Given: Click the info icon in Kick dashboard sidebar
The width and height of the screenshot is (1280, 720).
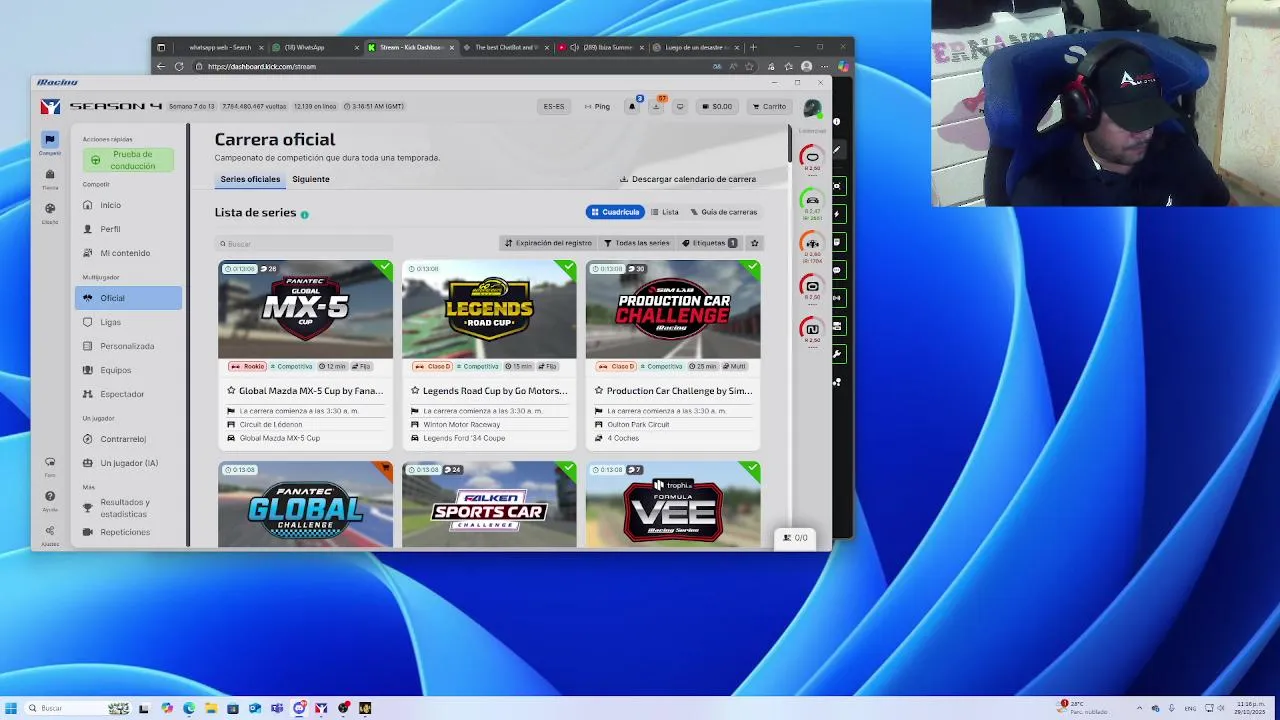Looking at the screenshot, I should pyautogui.click(x=837, y=122).
